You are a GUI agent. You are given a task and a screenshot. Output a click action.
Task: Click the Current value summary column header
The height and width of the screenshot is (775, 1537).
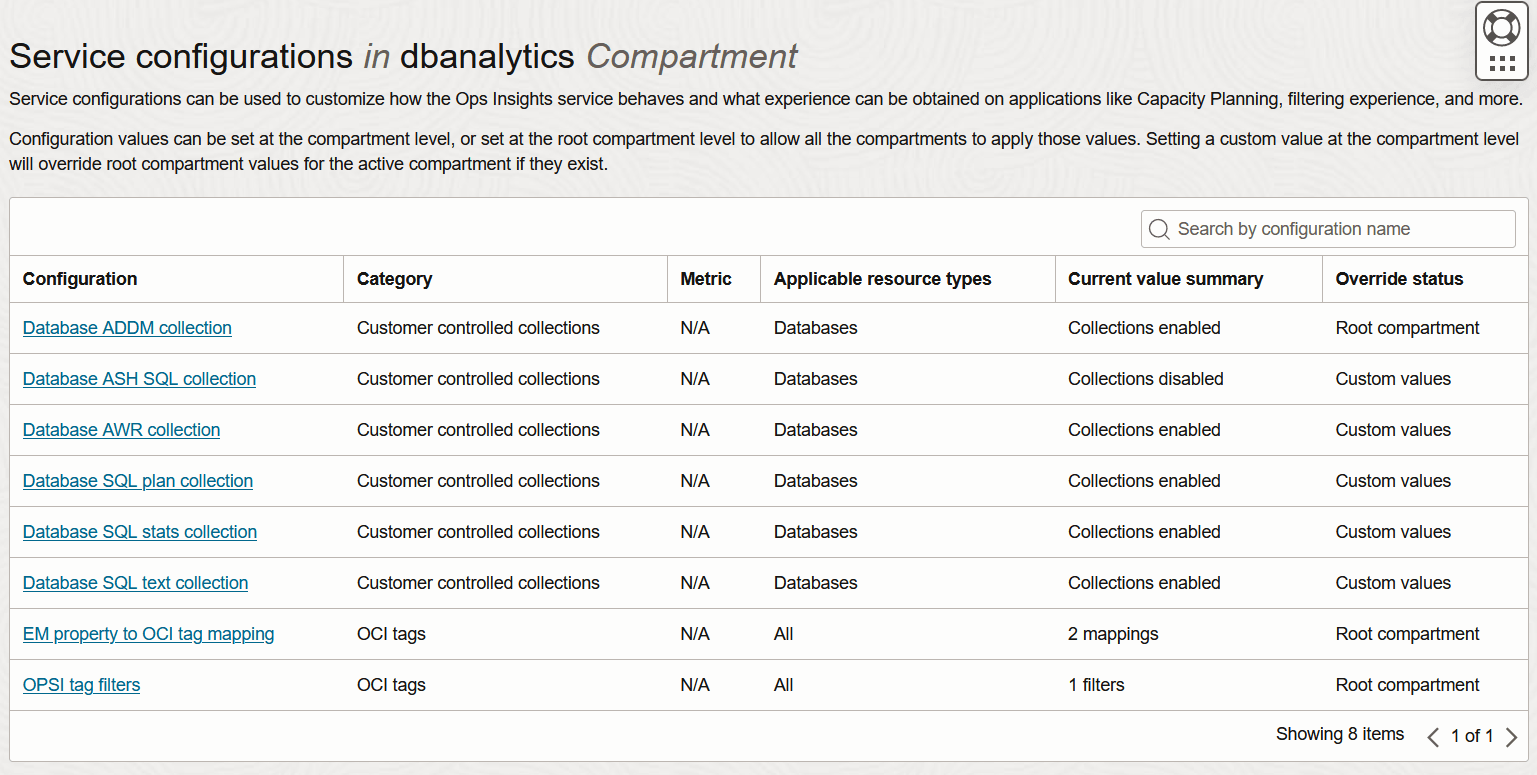1165,279
